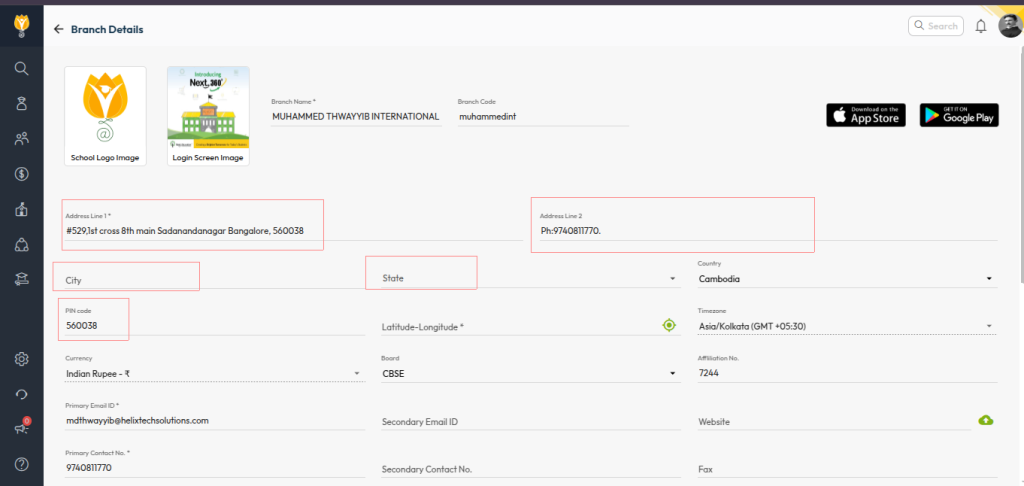Open the Board dropdown showing CBSE
1024x486 pixels.
coord(672,374)
